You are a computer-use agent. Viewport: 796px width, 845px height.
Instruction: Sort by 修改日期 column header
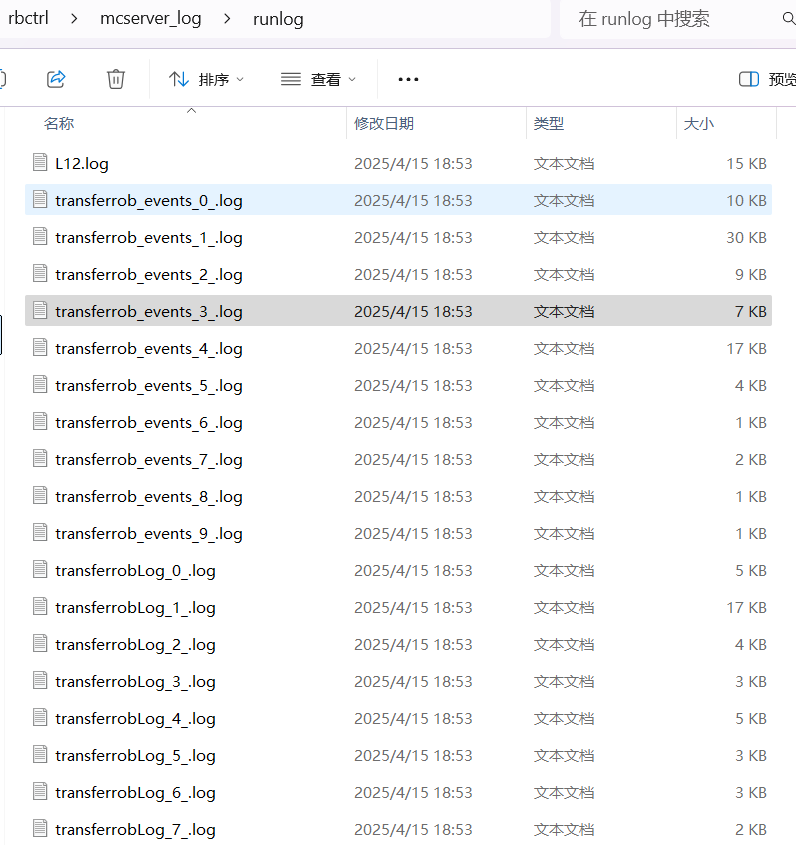pos(384,123)
